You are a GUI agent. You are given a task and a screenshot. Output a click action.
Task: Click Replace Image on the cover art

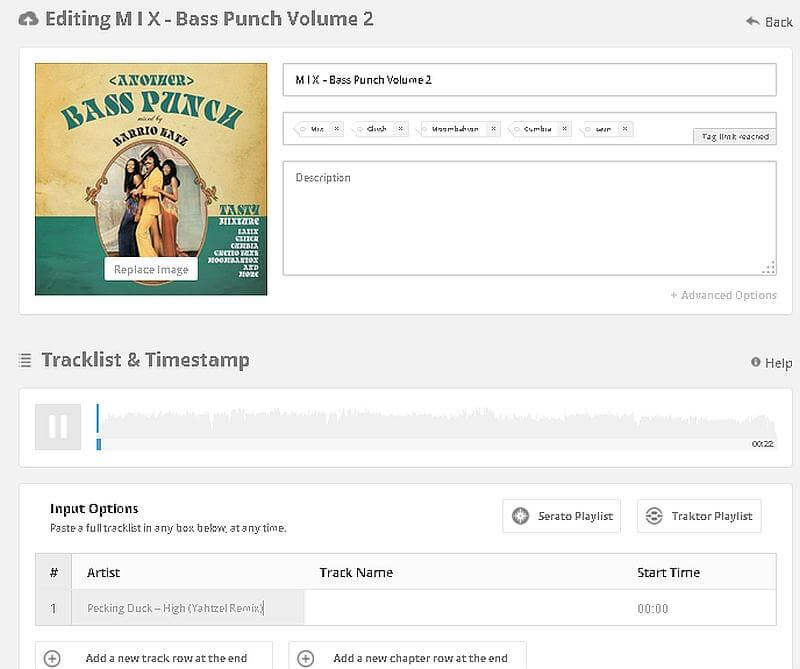click(x=150, y=269)
